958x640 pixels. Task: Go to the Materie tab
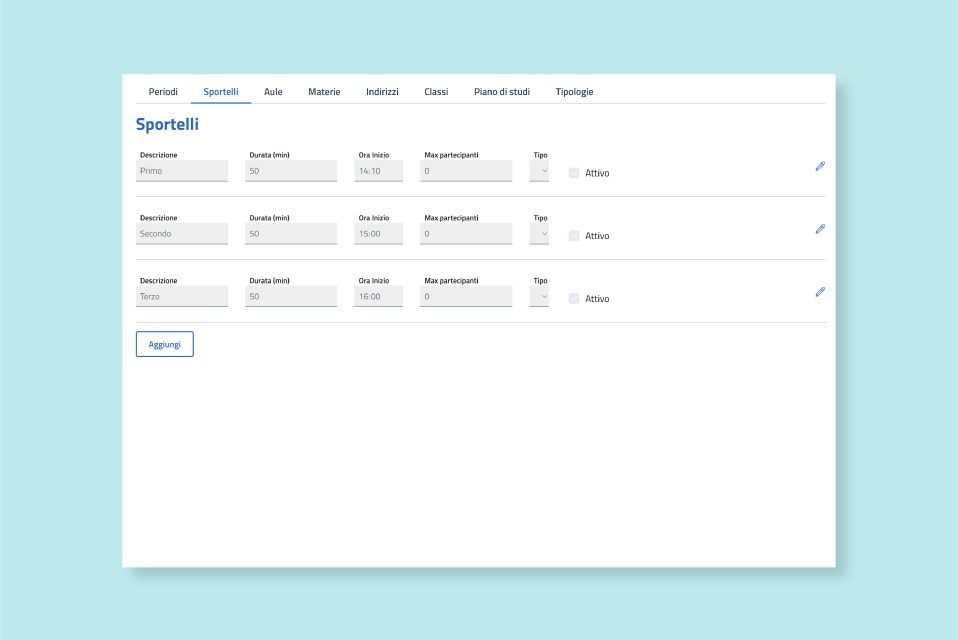324,92
